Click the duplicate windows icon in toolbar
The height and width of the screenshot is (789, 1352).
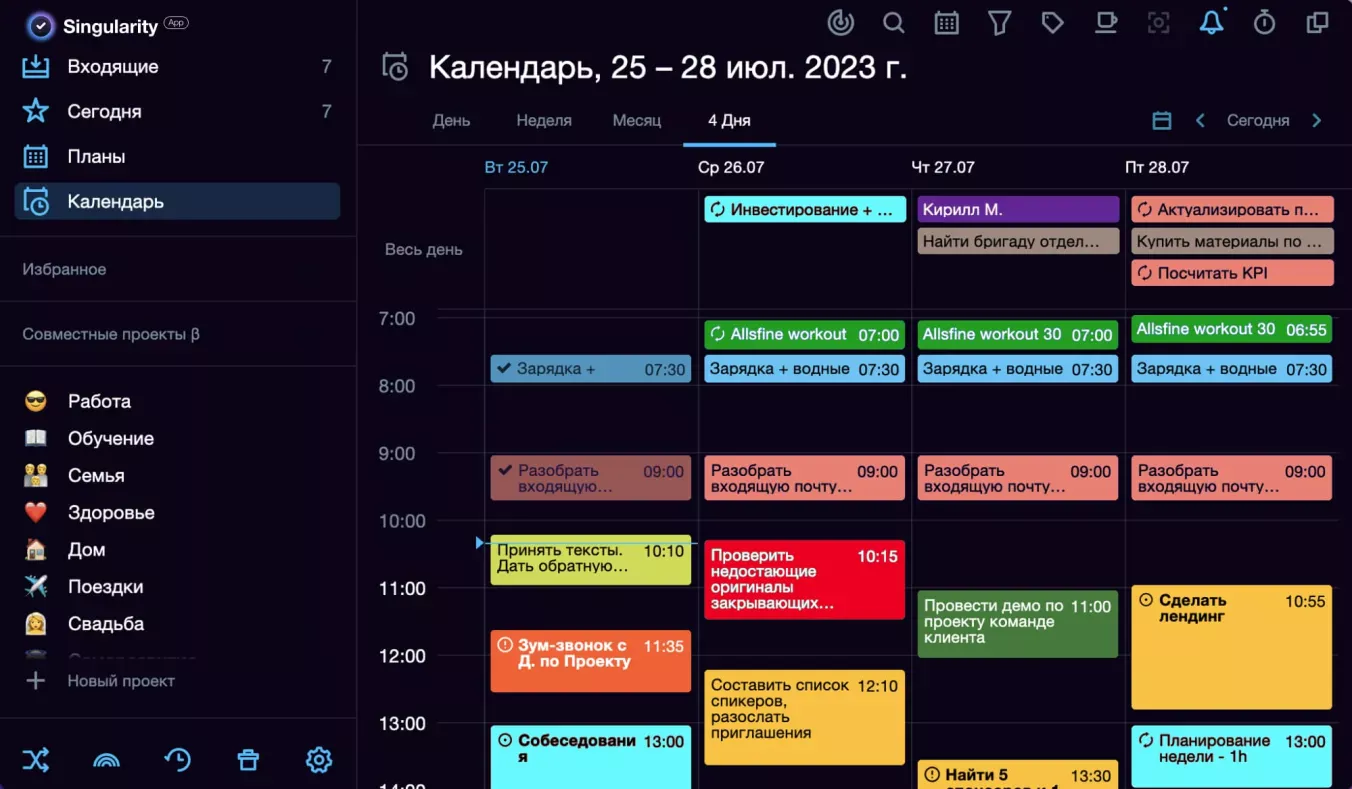tap(1317, 22)
